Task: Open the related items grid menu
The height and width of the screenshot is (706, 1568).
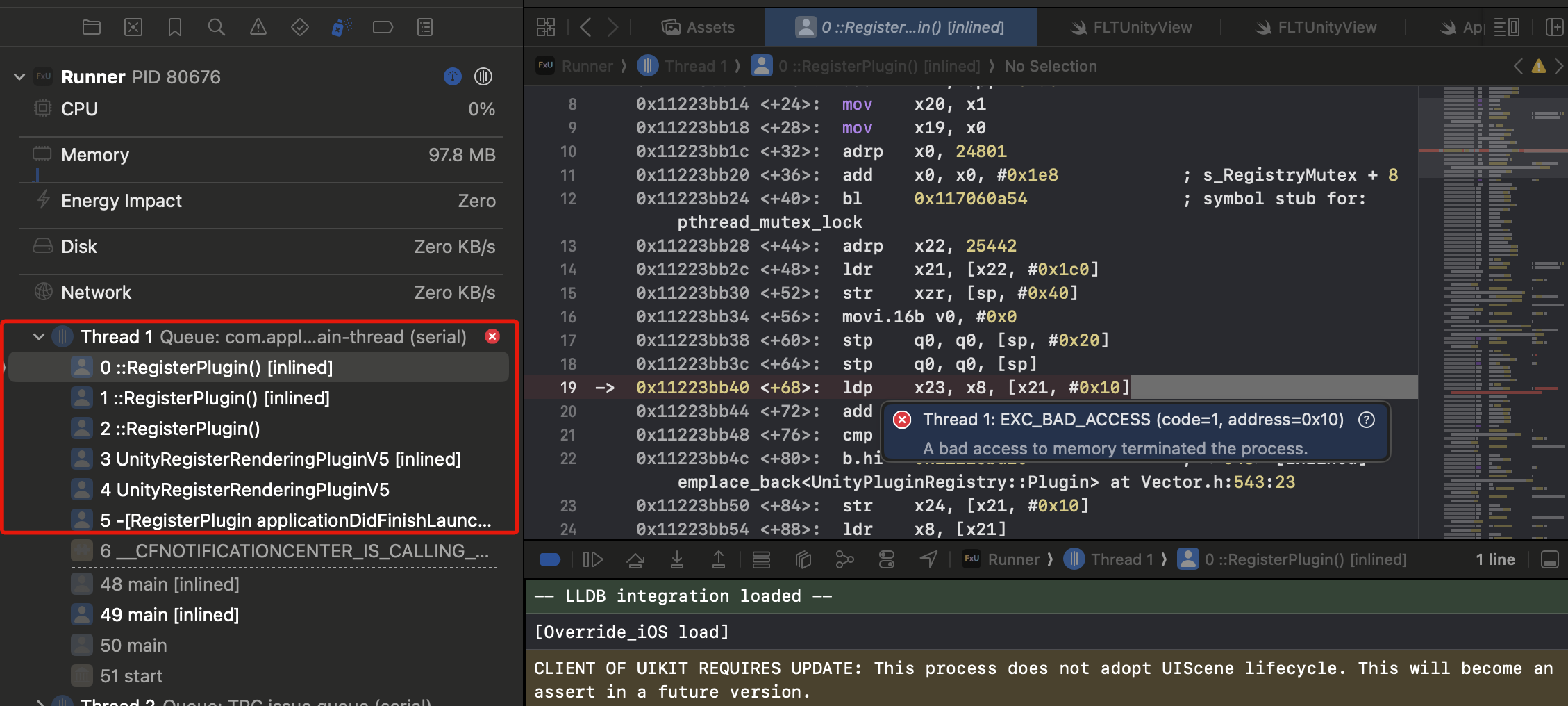Action: point(546,27)
